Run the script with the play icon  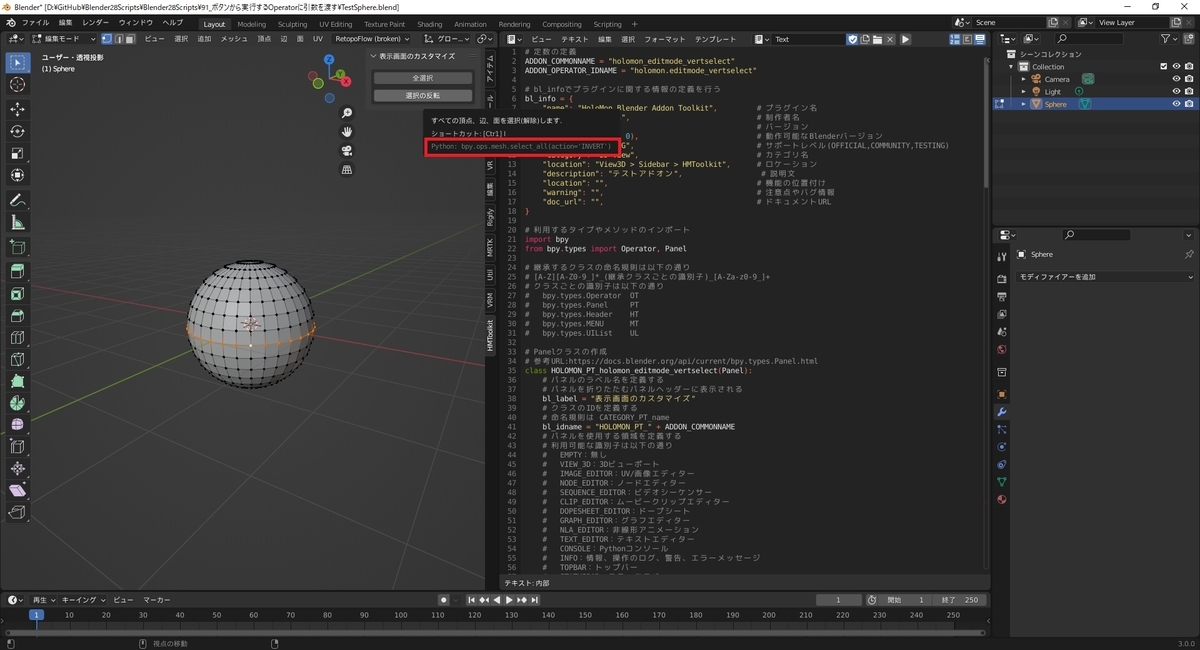906,39
